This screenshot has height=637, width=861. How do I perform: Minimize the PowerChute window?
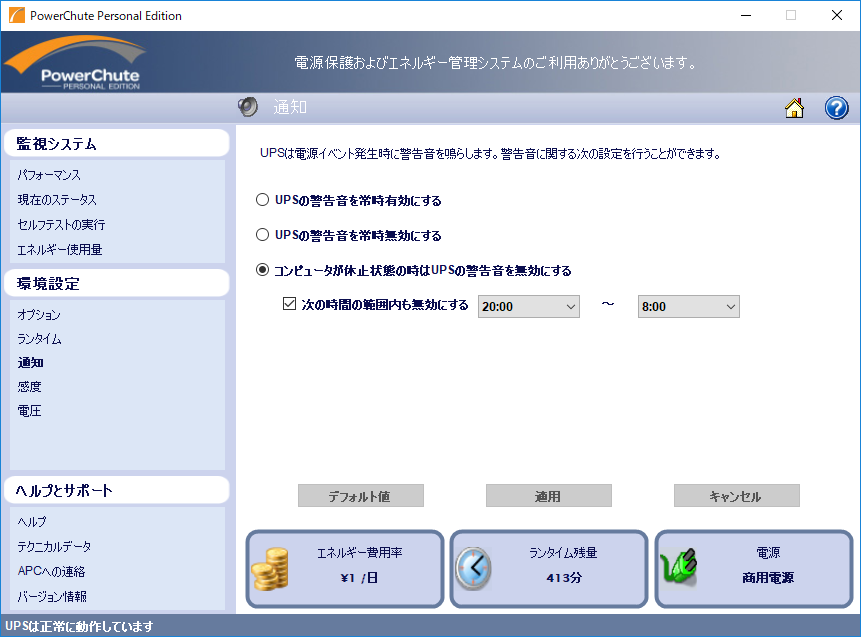(746, 15)
